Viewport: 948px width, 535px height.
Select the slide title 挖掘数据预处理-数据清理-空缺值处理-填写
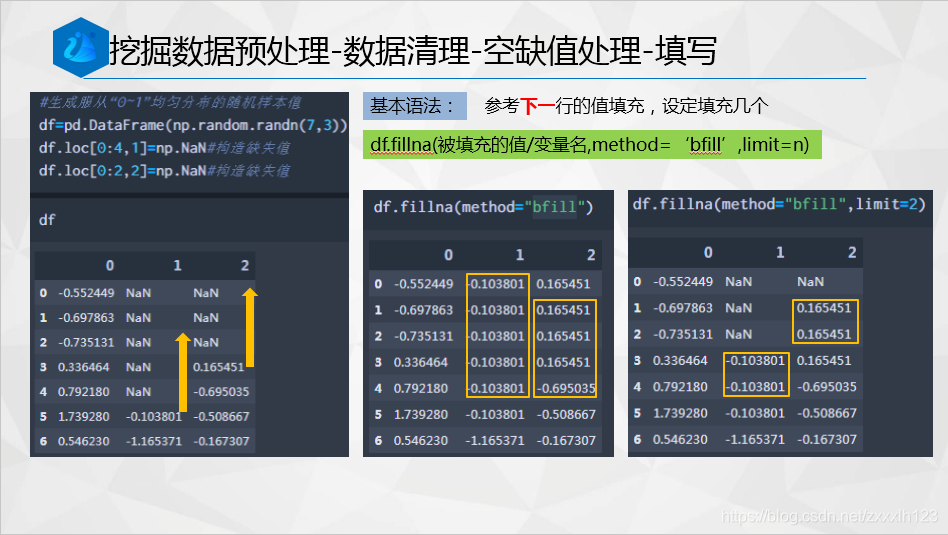[x=413, y=50]
